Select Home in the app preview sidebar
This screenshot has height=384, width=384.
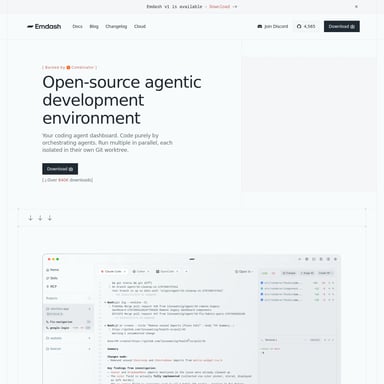click(x=53, y=270)
